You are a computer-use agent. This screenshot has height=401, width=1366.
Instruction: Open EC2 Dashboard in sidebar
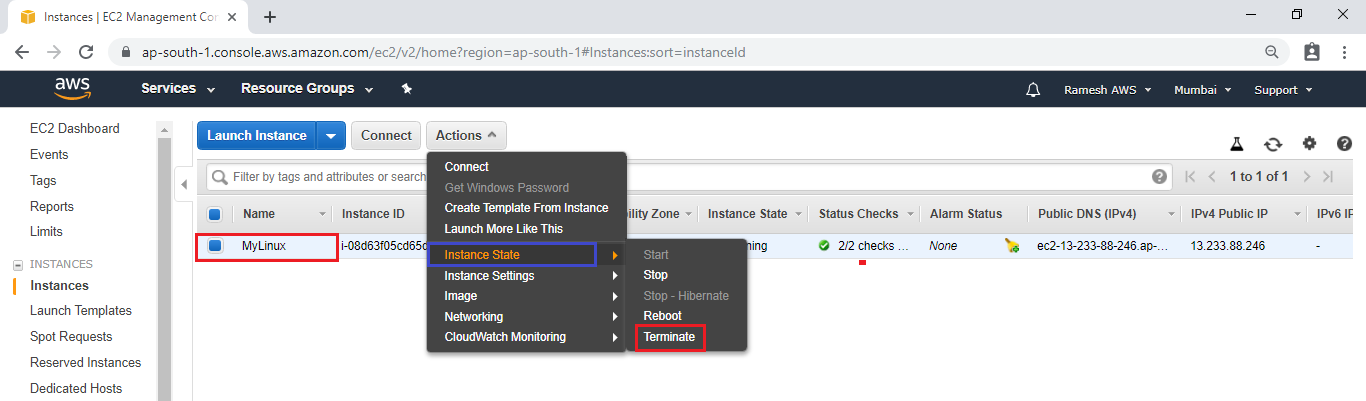coord(74,128)
